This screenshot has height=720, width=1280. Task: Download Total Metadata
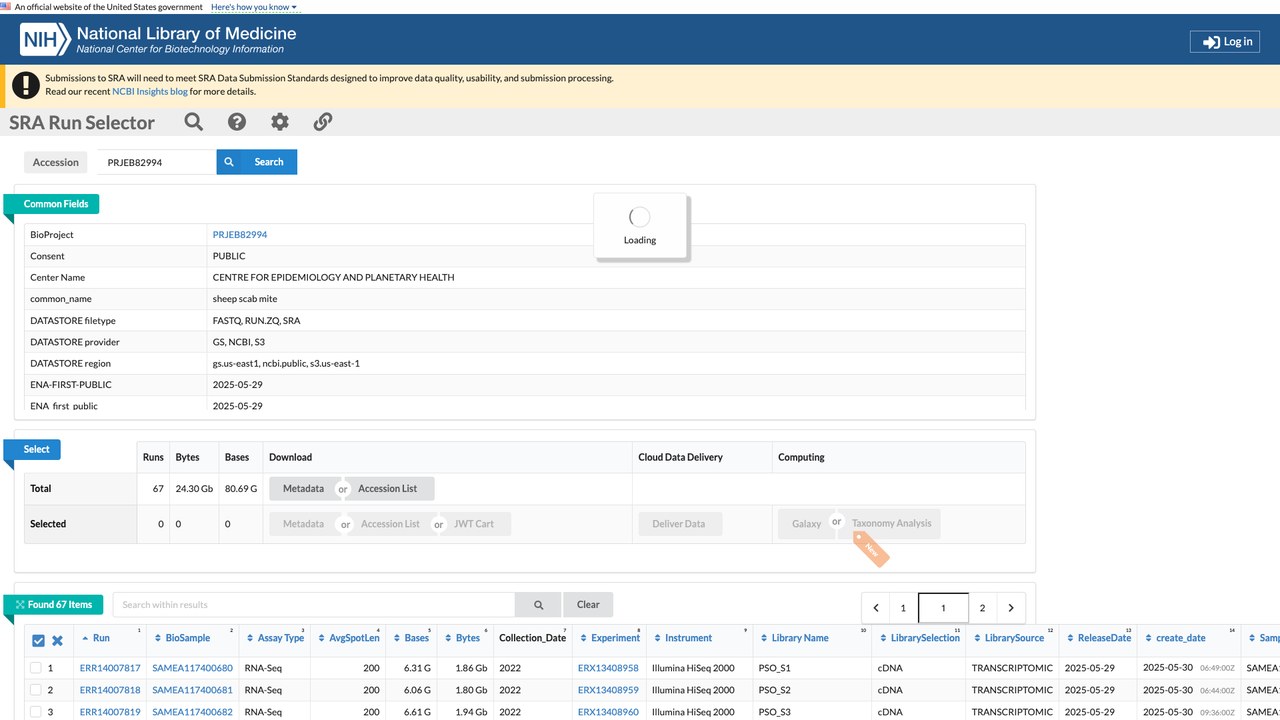click(x=303, y=489)
